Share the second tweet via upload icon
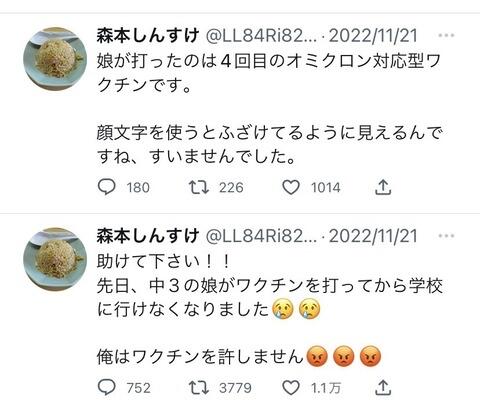 coord(383,387)
